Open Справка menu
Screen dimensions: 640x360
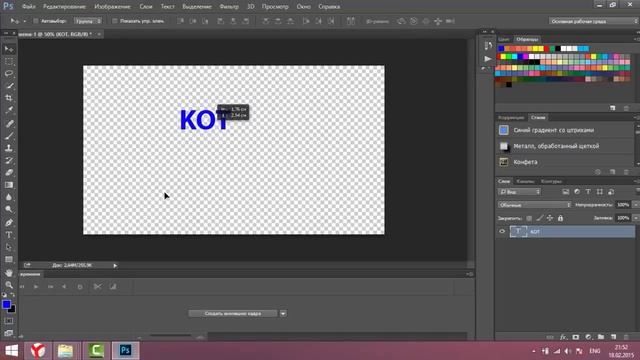tap(329, 7)
